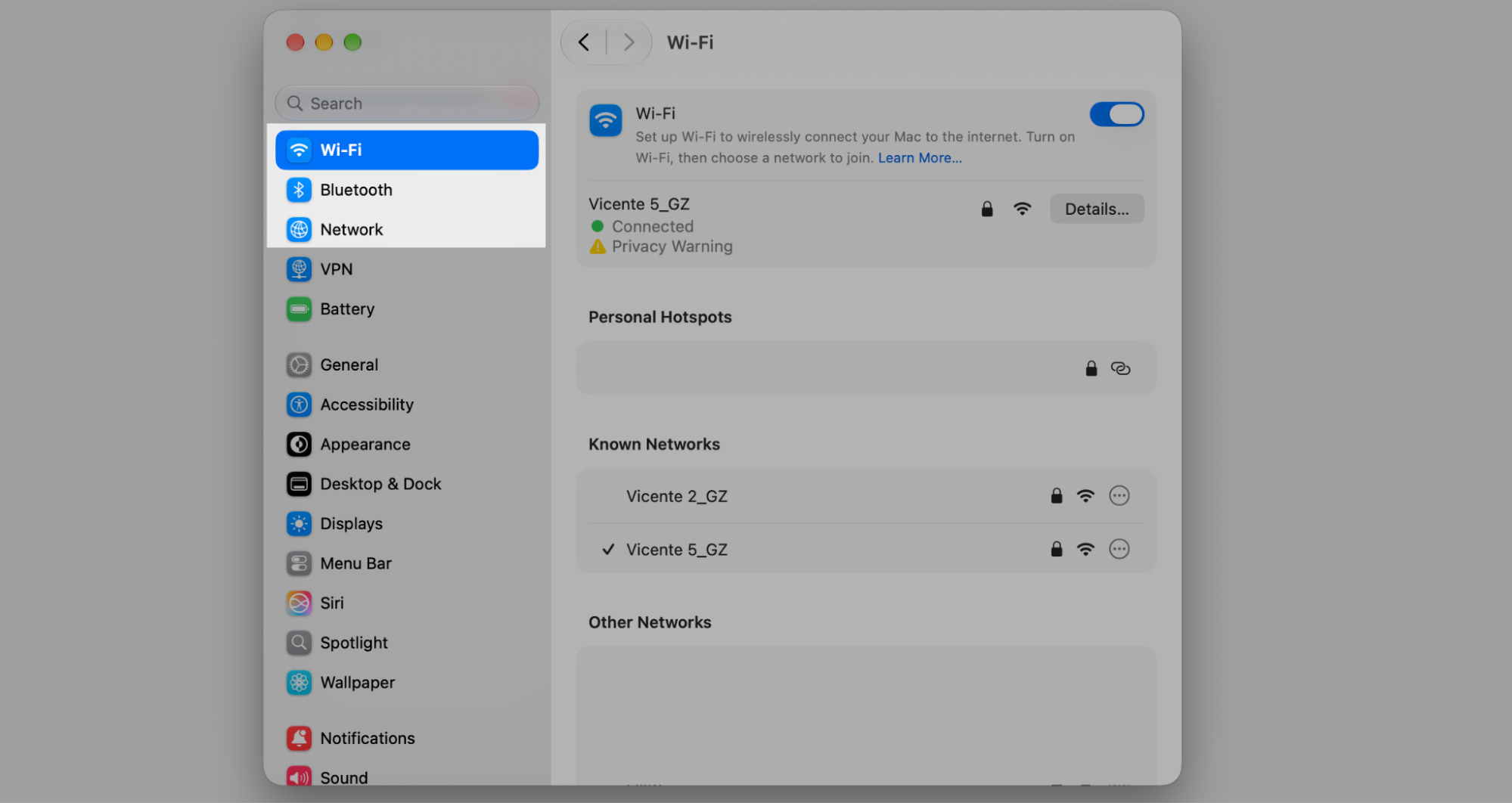1512x803 pixels.
Task: Click the Personal Hotspots heading
Action: point(660,318)
